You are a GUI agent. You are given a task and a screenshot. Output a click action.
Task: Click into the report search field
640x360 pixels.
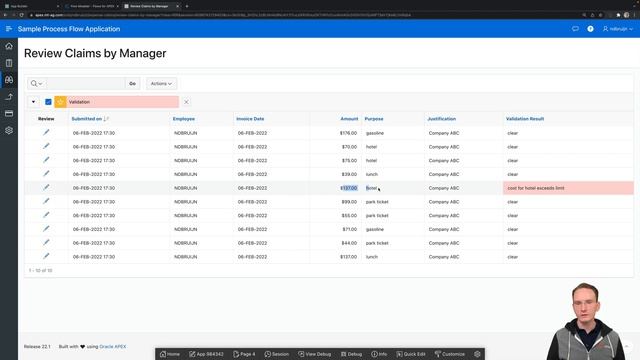click(x=86, y=83)
